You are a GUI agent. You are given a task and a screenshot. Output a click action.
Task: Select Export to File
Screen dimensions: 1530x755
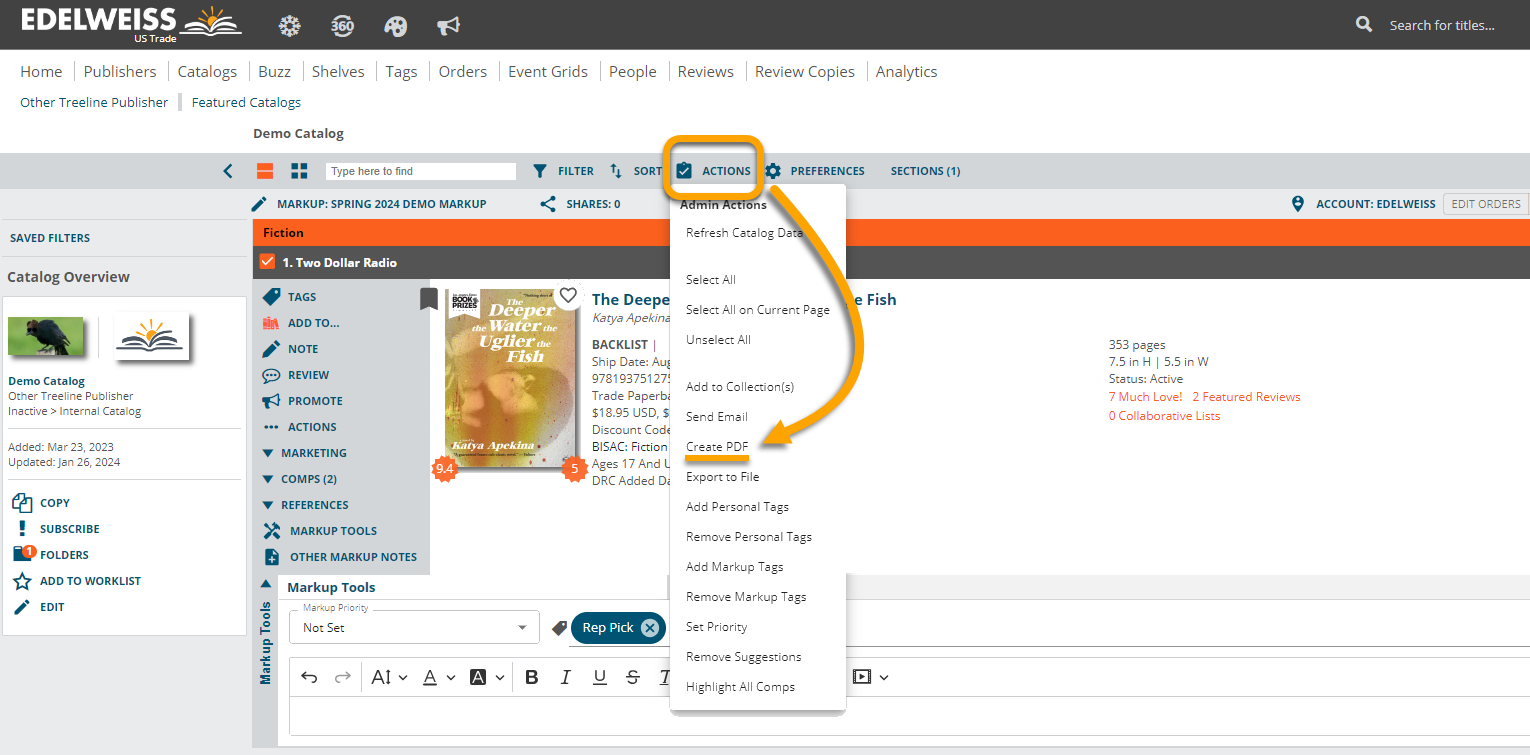[723, 477]
